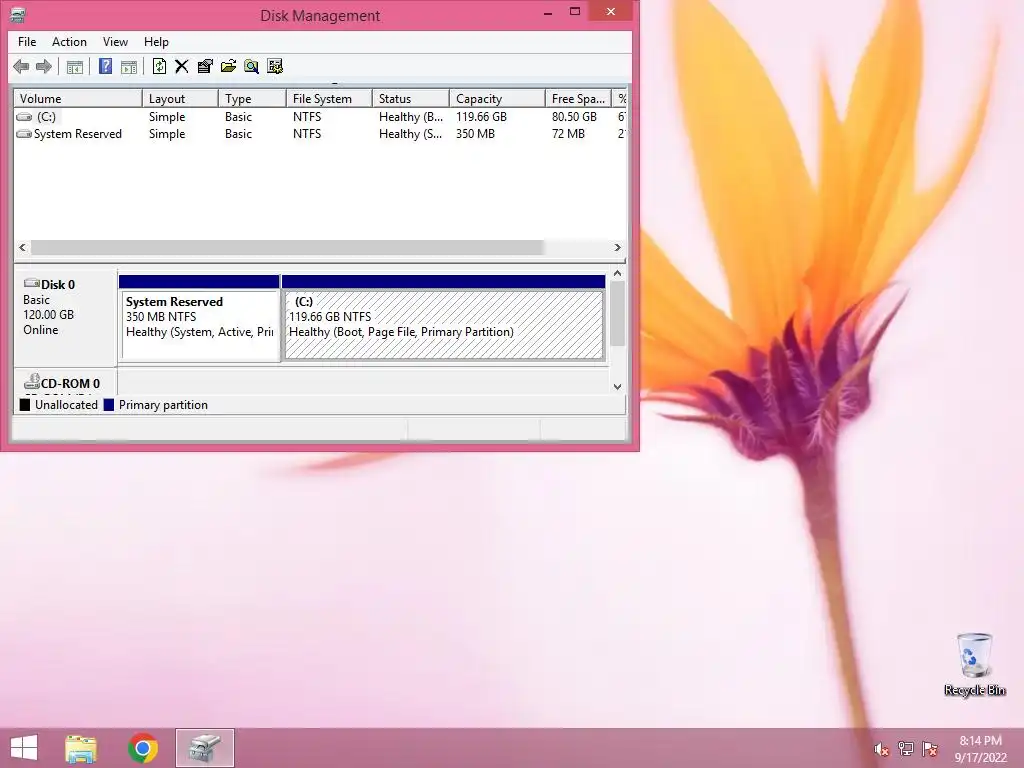The width and height of the screenshot is (1024, 768).
Task: Click the Open folder toolbar icon
Action: pyautogui.click(x=228, y=66)
